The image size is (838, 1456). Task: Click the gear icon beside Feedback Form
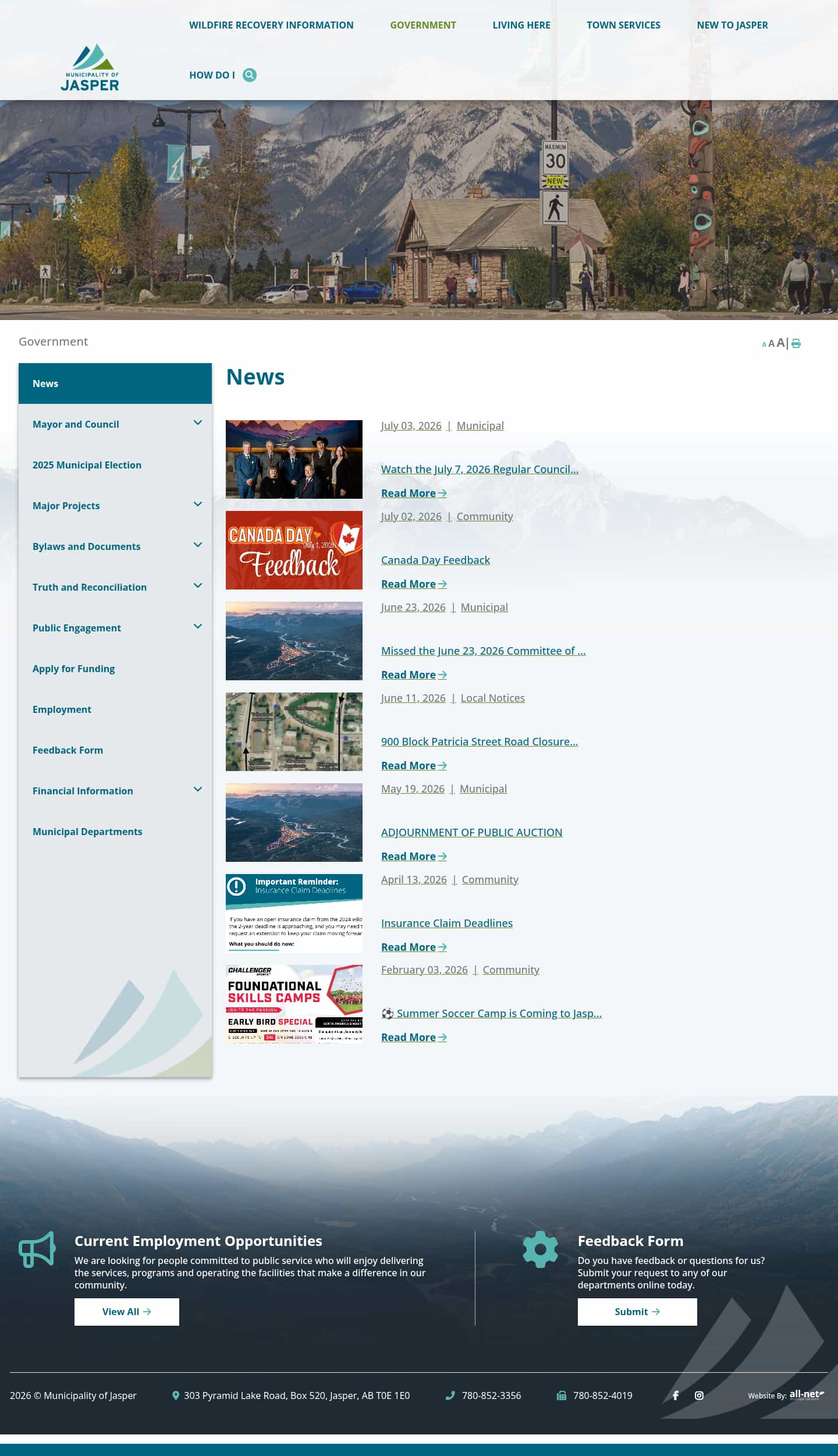click(540, 1249)
